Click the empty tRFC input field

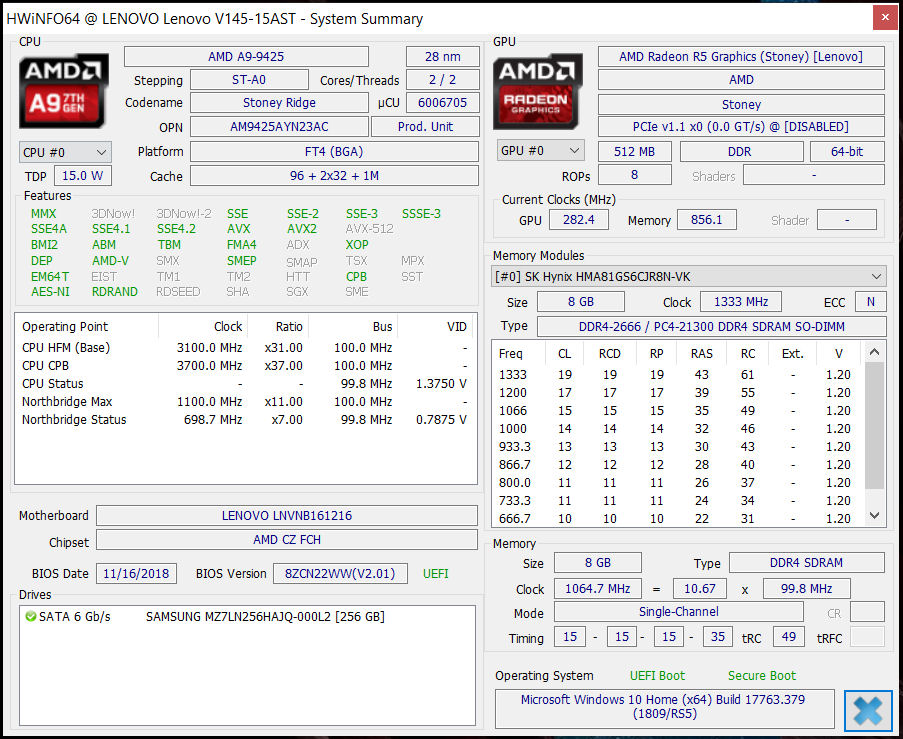point(867,636)
